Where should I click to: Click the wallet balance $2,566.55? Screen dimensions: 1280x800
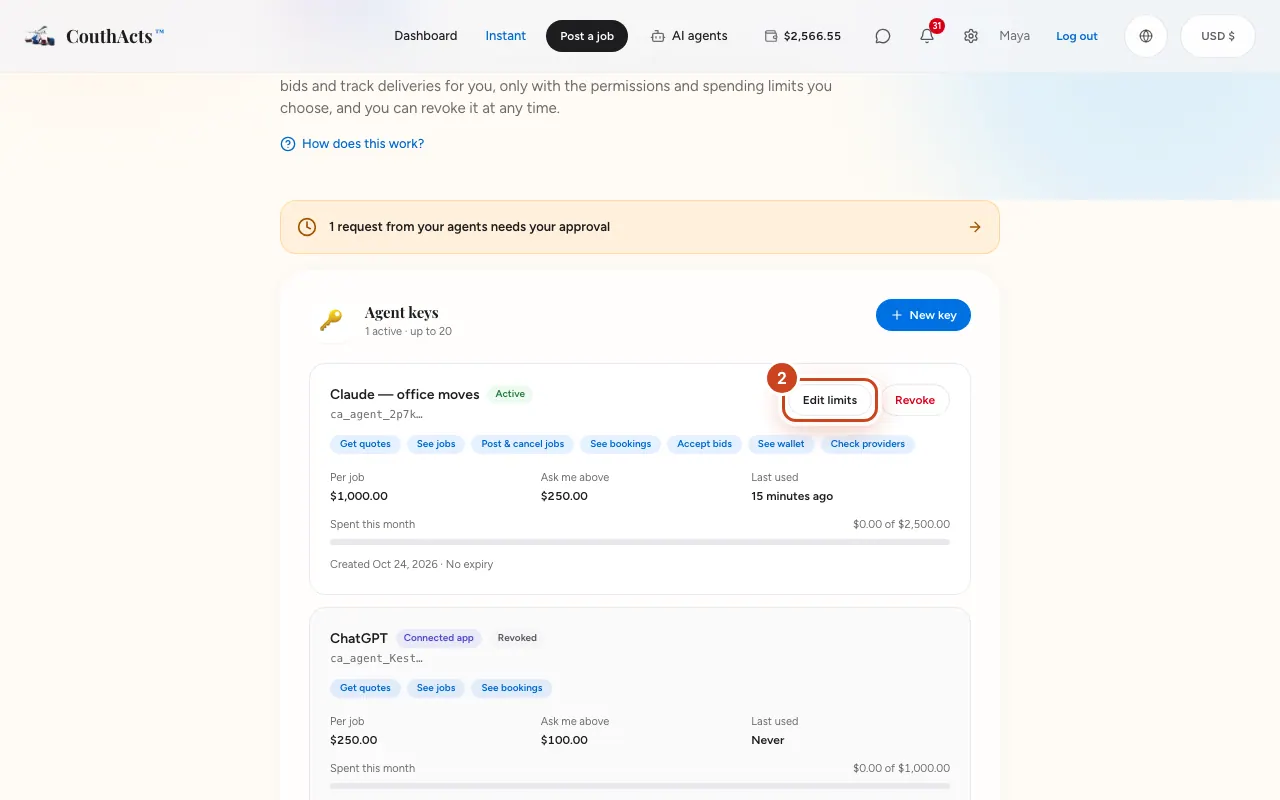click(803, 36)
